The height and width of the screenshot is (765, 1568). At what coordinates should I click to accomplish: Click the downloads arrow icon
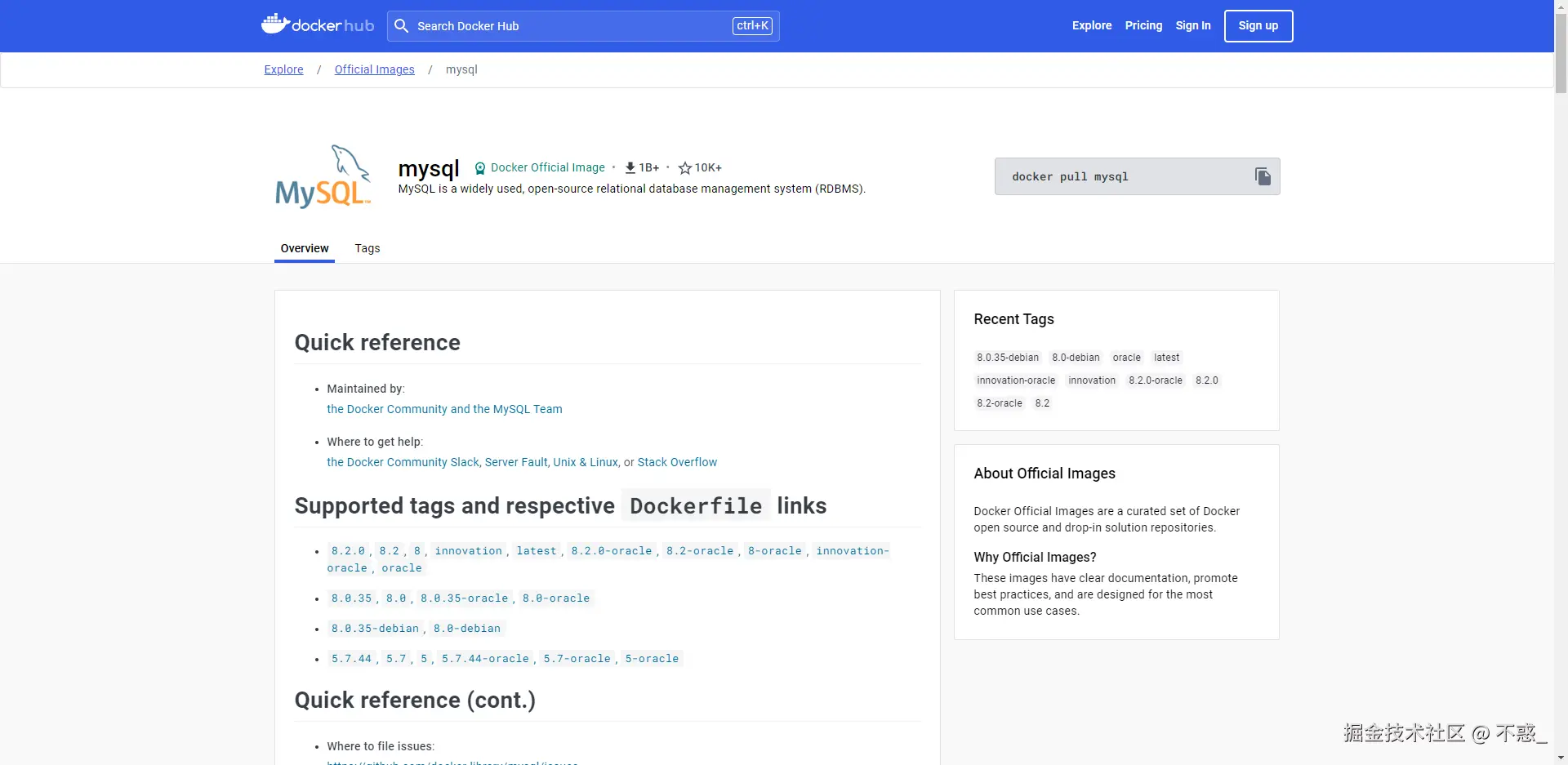(x=630, y=168)
